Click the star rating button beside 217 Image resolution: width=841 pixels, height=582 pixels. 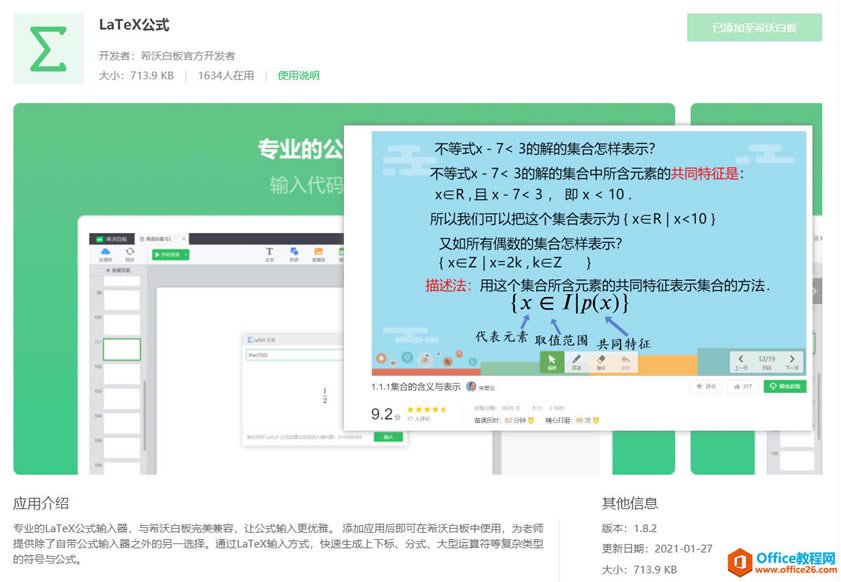[706, 386]
